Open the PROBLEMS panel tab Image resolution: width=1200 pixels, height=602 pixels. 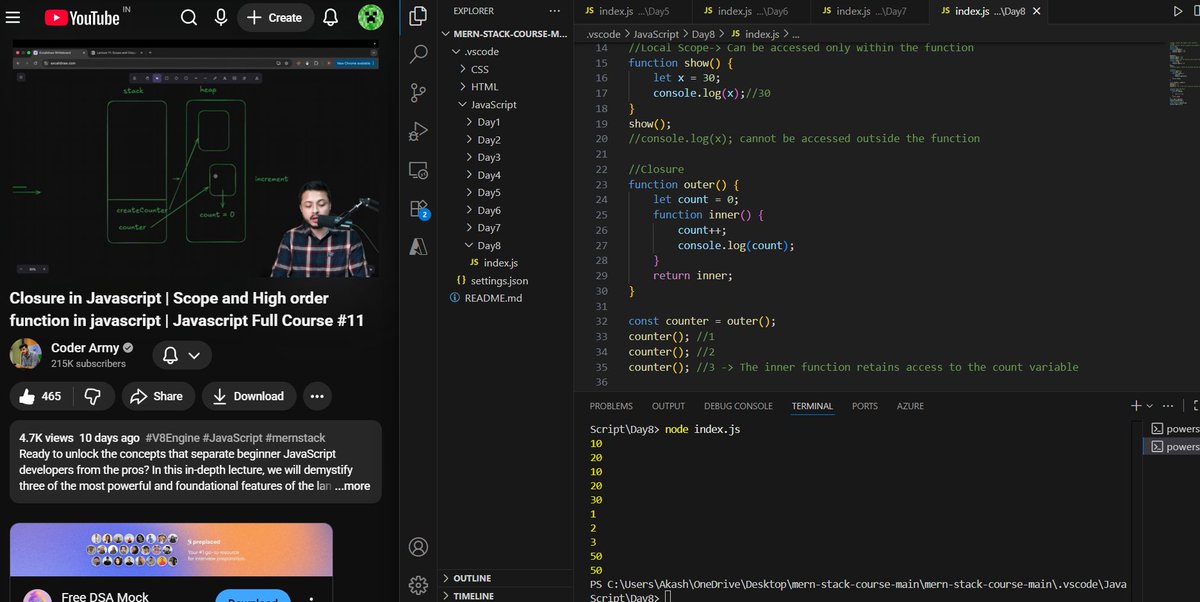(x=611, y=406)
